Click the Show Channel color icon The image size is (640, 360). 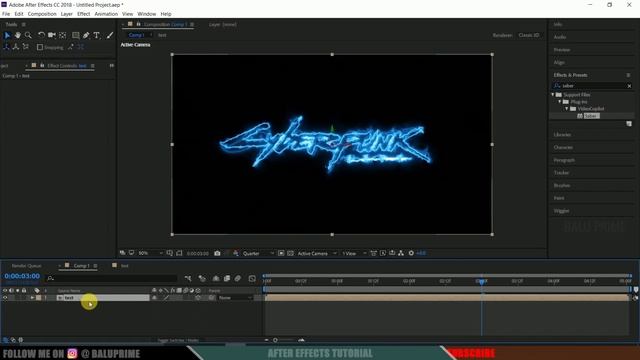[236, 253]
